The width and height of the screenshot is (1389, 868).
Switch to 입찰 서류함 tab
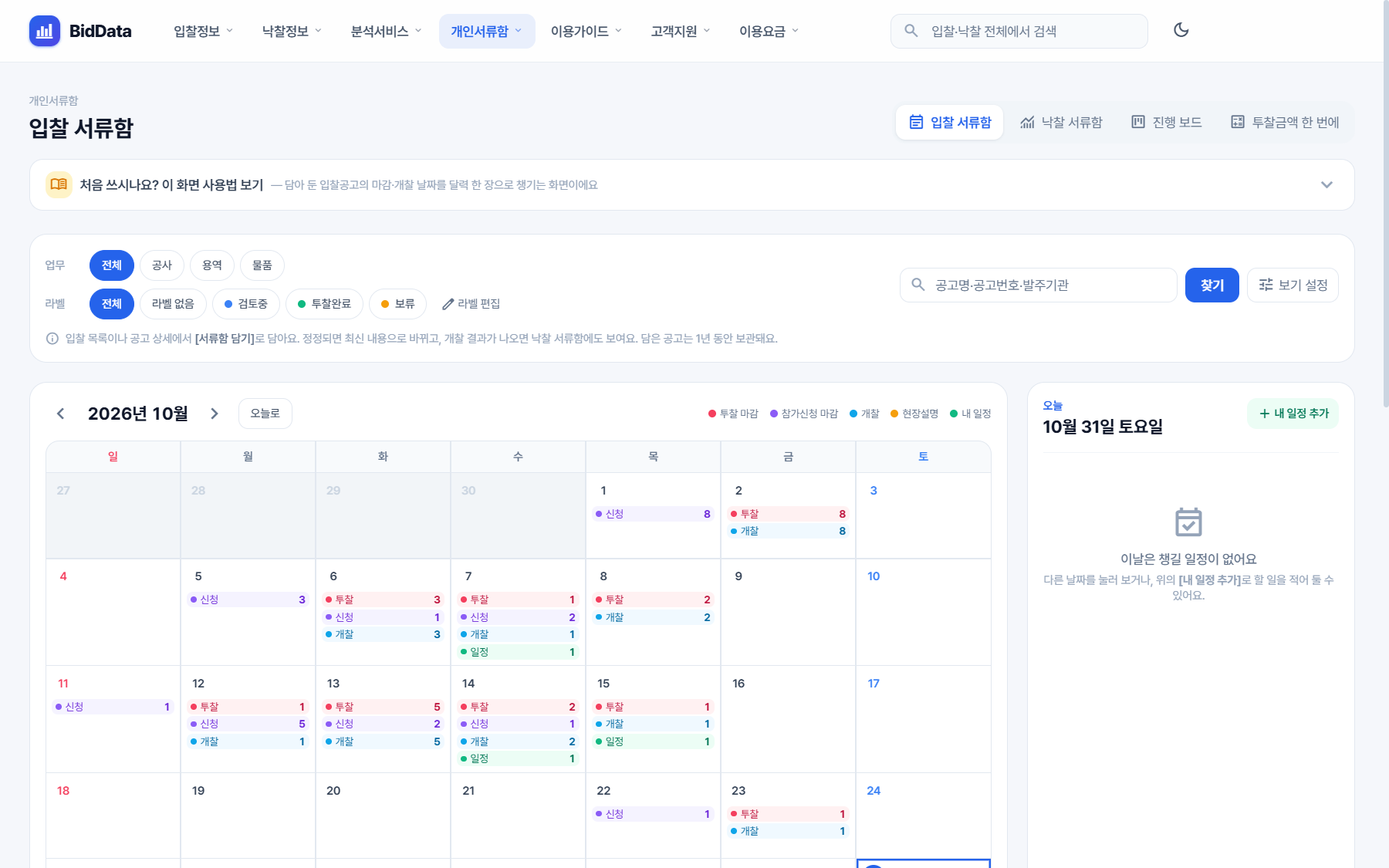(x=949, y=122)
